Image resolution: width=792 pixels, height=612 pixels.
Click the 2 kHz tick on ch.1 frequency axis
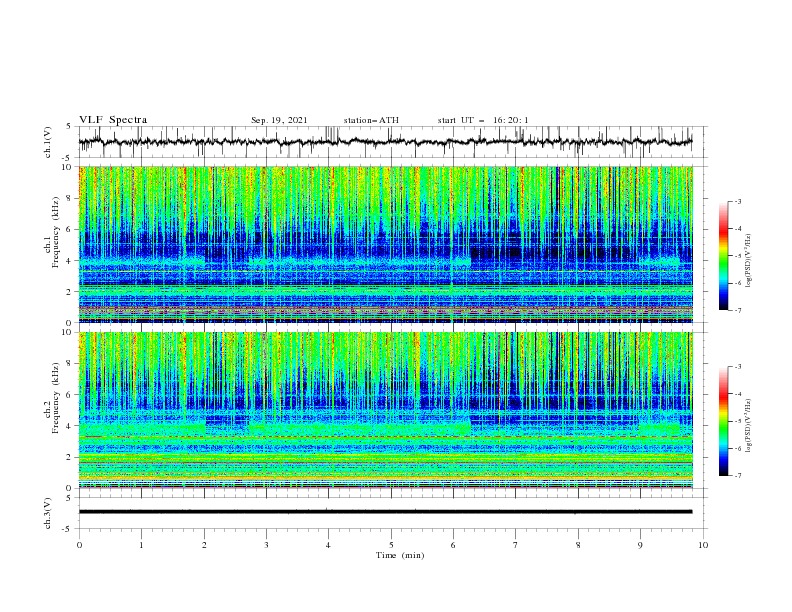pos(70,292)
